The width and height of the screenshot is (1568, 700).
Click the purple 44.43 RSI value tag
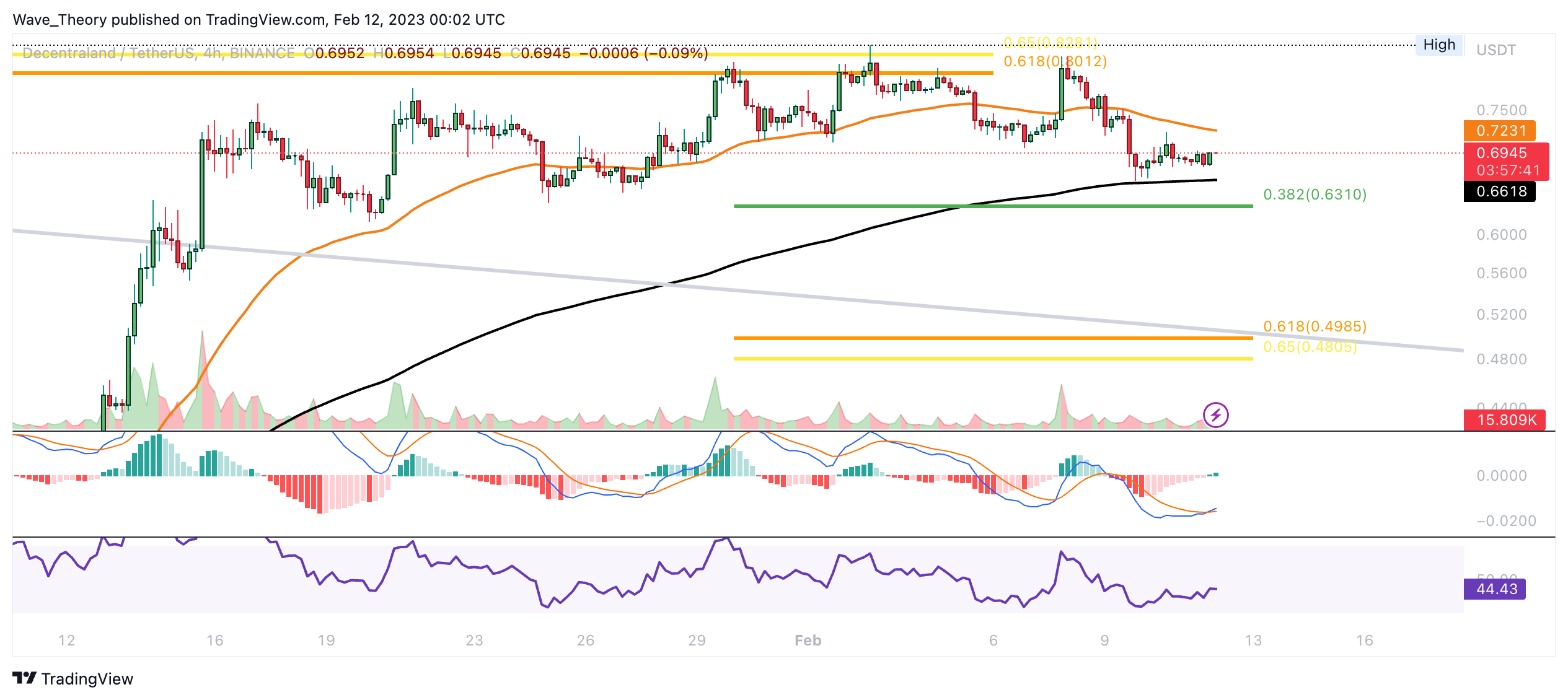1495,589
